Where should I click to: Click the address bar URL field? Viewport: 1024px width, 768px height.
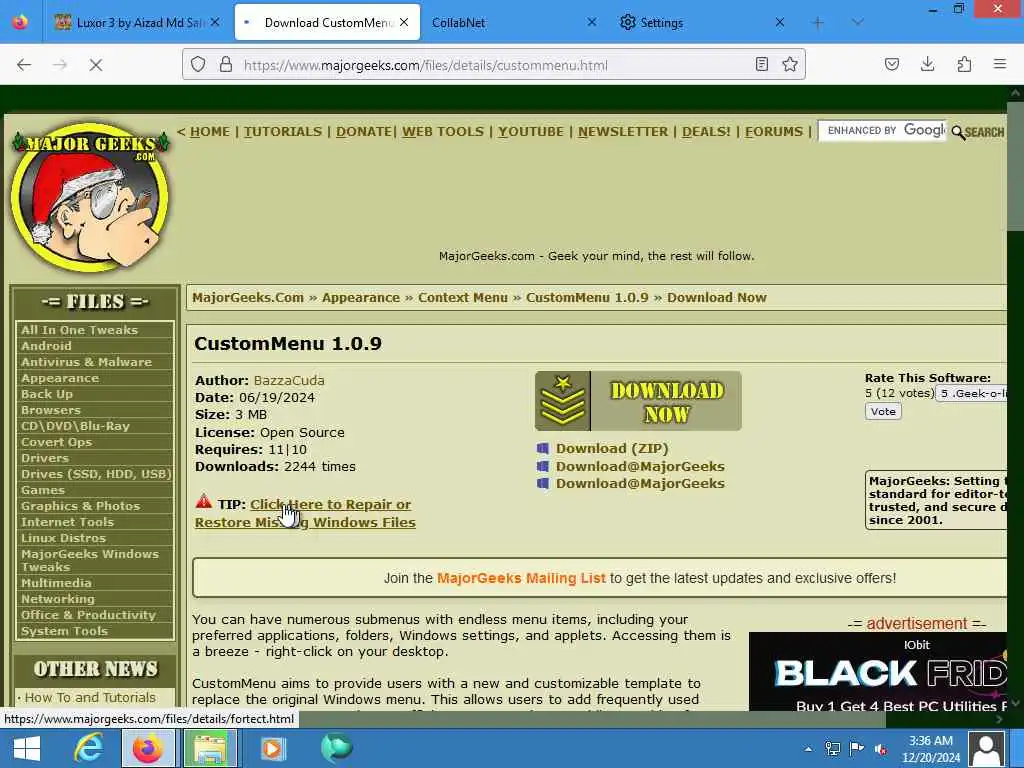(496, 65)
